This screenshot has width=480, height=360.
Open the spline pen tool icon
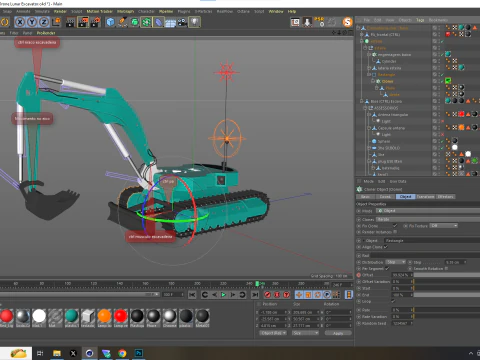[x=122, y=22]
